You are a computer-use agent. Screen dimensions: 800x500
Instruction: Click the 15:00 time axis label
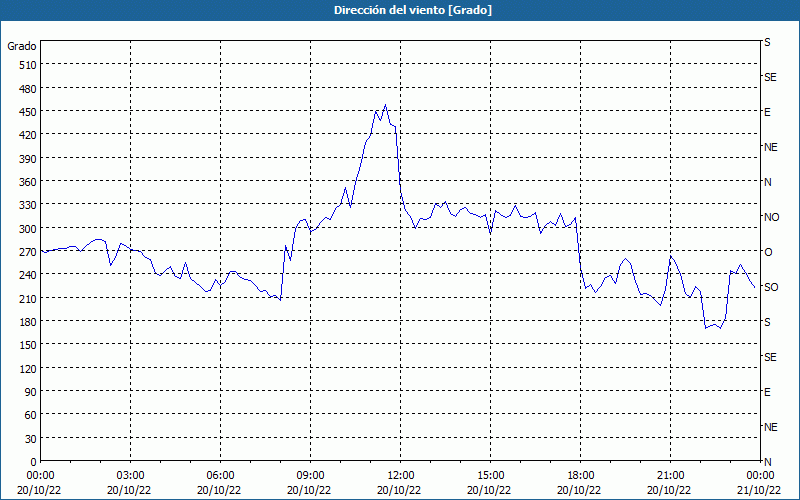[x=490, y=476]
